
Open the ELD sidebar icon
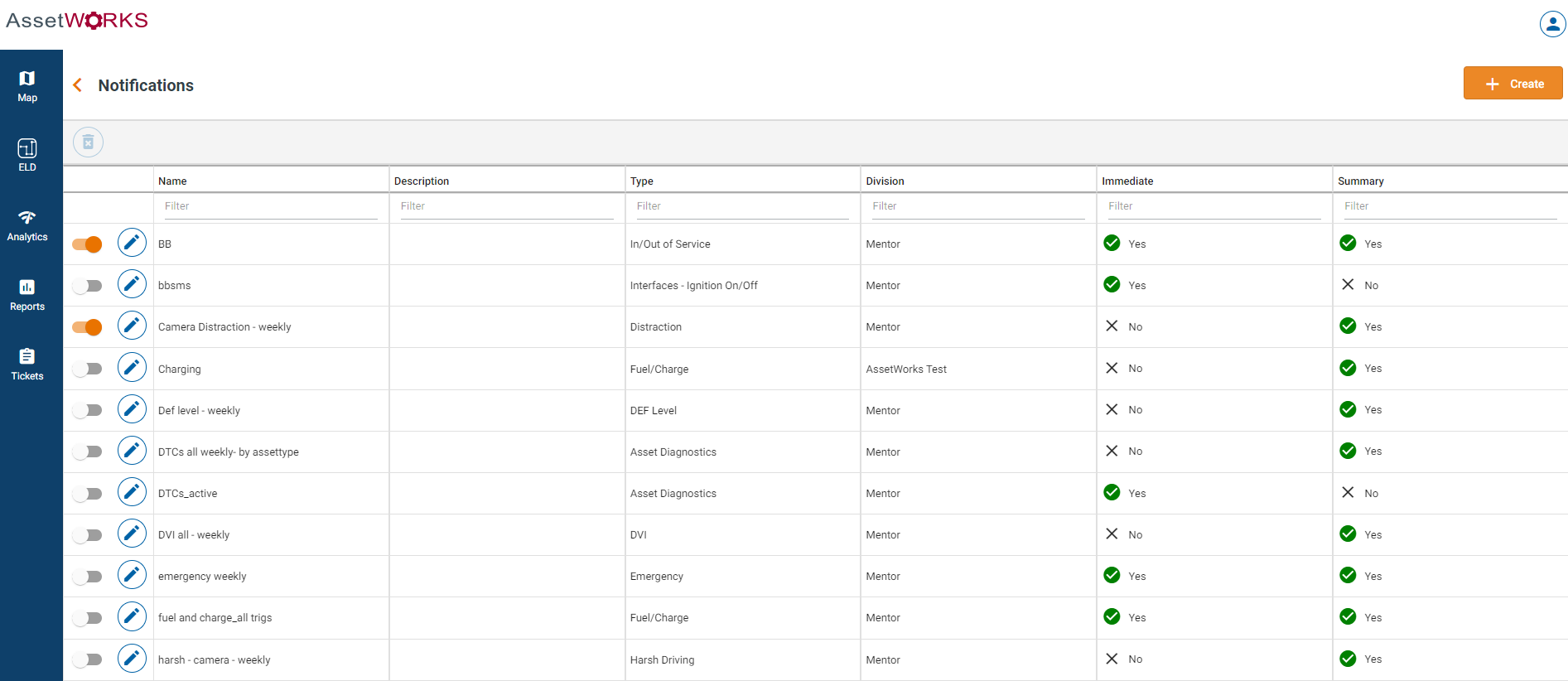[x=27, y=156]
